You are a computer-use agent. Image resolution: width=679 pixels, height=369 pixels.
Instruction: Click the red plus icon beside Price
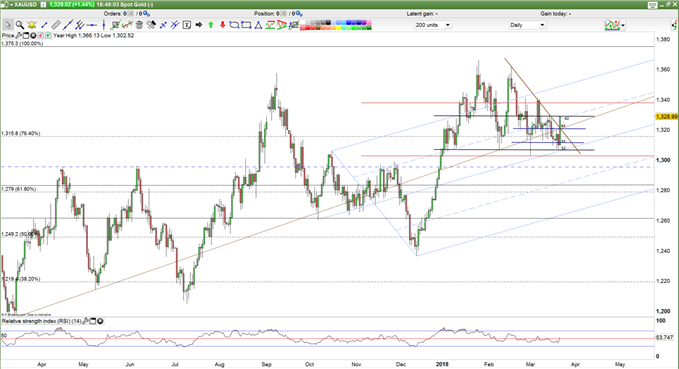pyautogui.click(x=40, y=36)
